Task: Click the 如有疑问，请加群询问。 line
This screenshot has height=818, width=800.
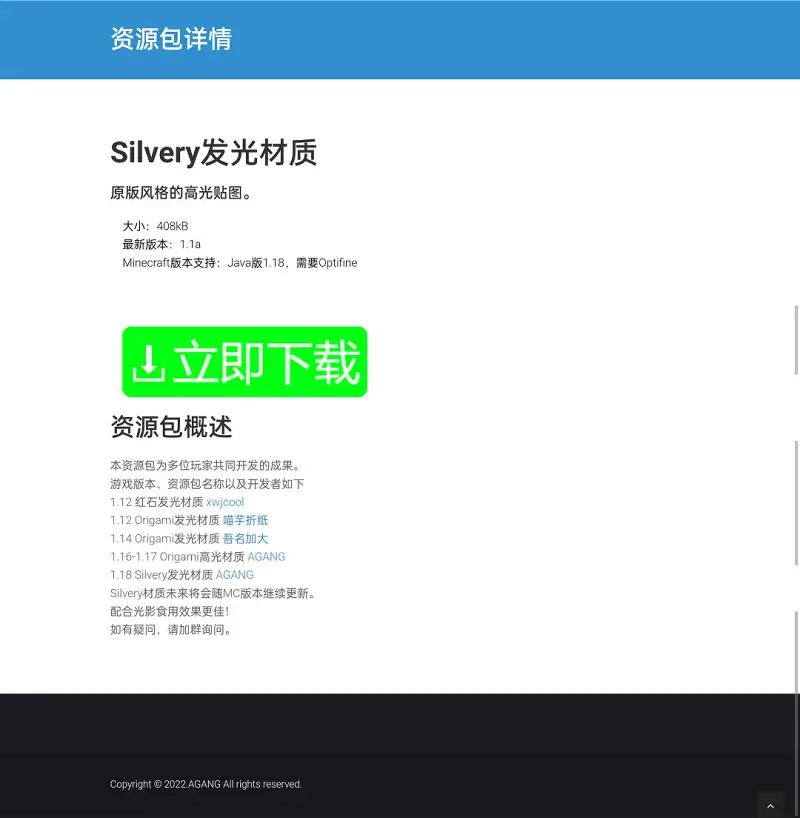Action: tap(171, 630)
